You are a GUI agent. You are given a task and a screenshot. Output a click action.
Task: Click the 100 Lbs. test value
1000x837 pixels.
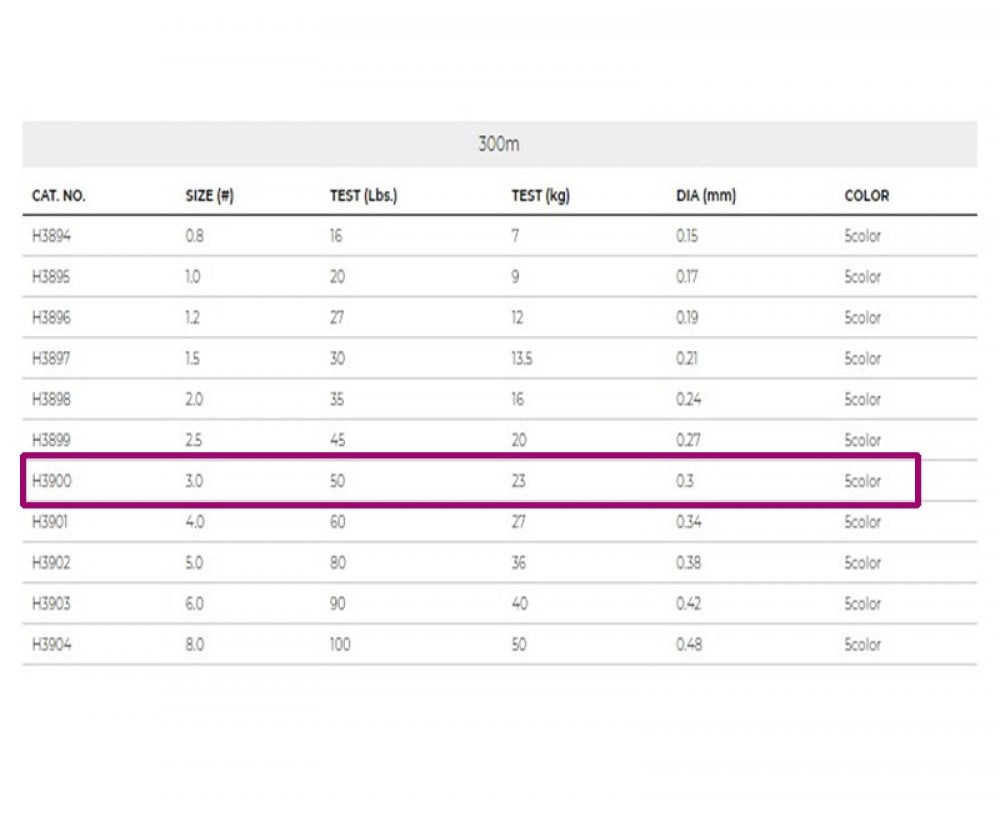[x=340, y=645]
